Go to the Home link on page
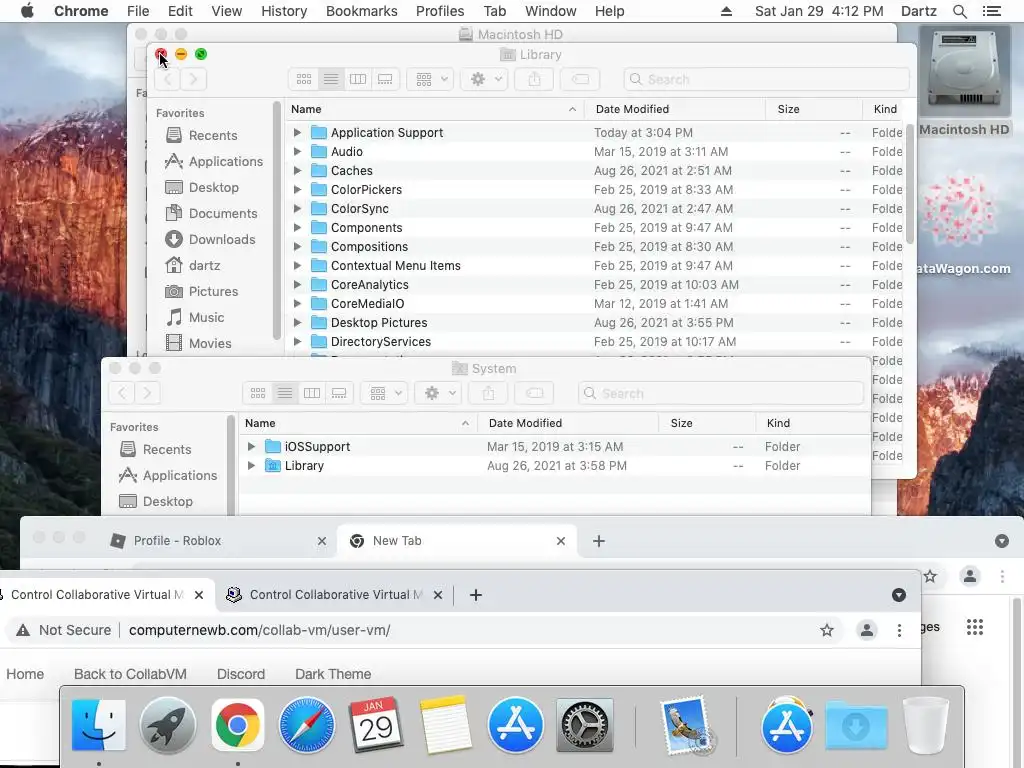 pos(25,674)
